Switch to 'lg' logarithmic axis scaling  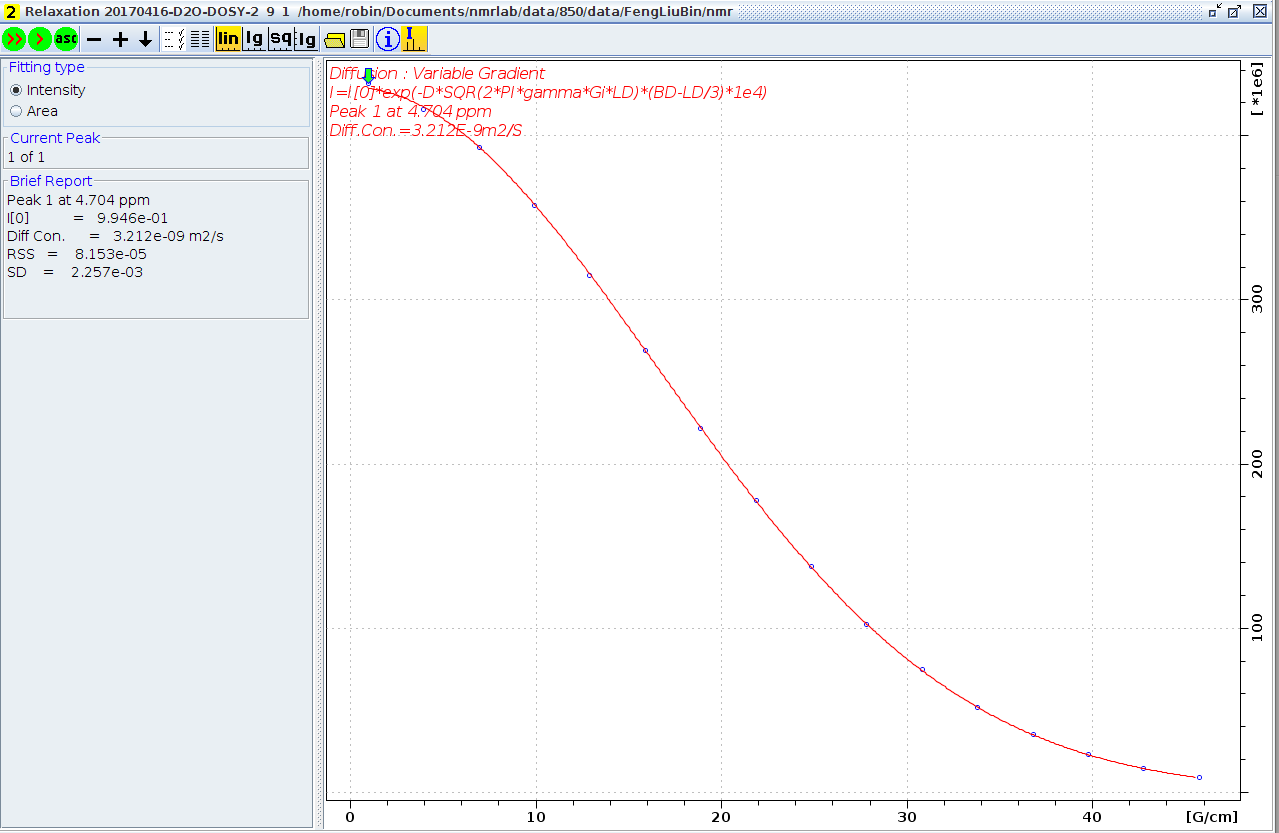(x=254, y=39)
